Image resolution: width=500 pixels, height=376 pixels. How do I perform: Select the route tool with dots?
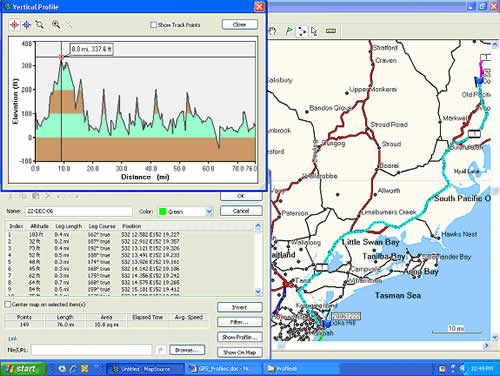click(x=302, y=31)
